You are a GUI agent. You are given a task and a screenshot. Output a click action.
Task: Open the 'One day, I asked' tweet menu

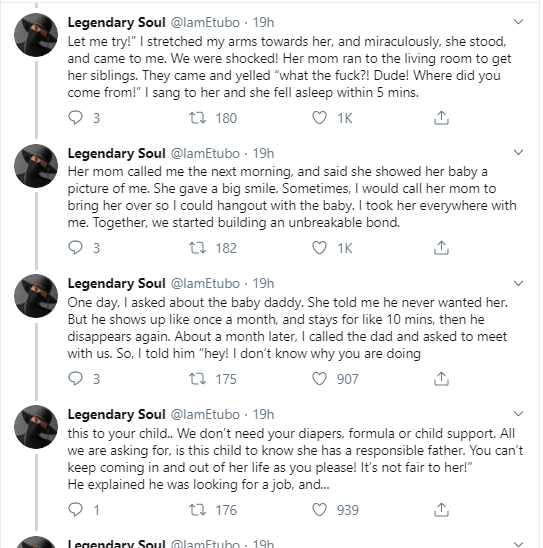tap(519, 283)
